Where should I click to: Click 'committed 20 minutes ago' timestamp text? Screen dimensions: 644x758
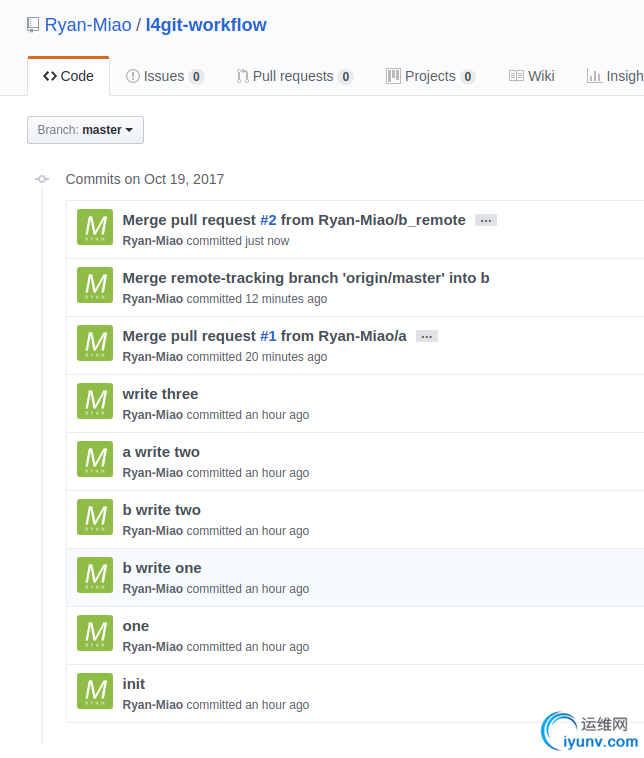pos(257,357)
